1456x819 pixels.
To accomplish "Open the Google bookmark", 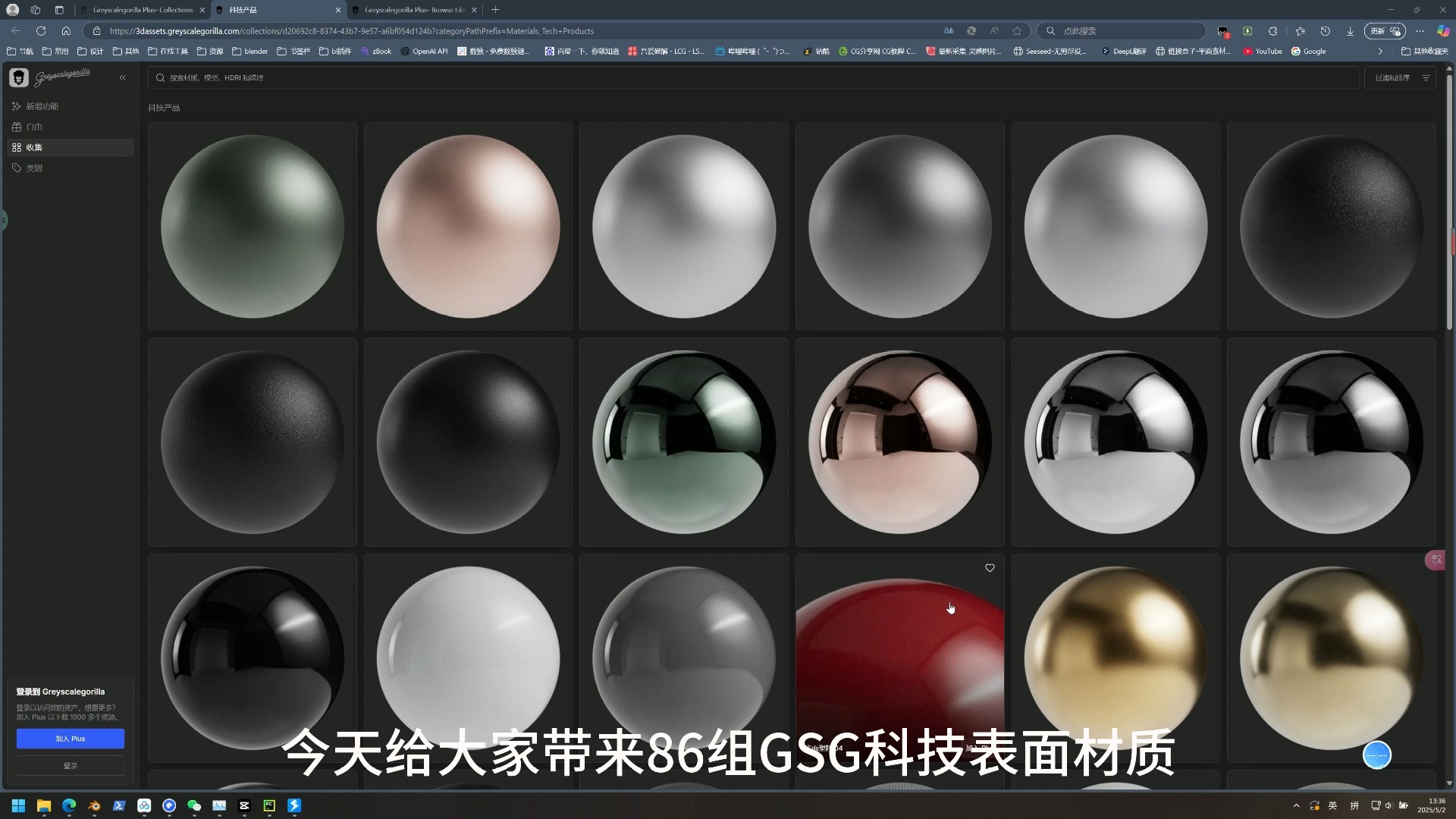I will (1309, 52).
